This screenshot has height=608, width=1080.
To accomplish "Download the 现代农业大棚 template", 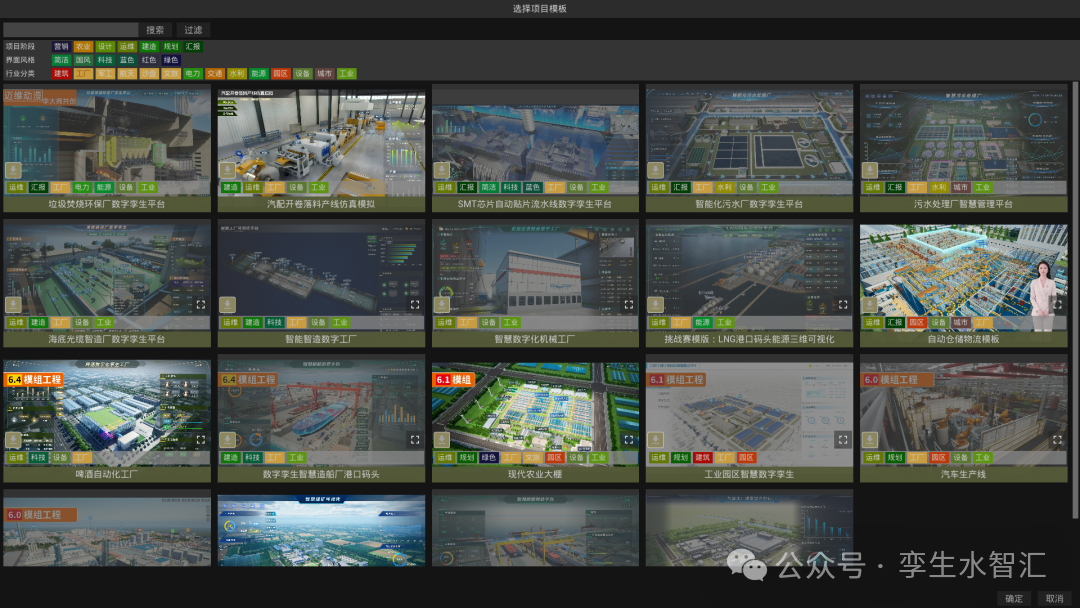I will coord(442,439).
